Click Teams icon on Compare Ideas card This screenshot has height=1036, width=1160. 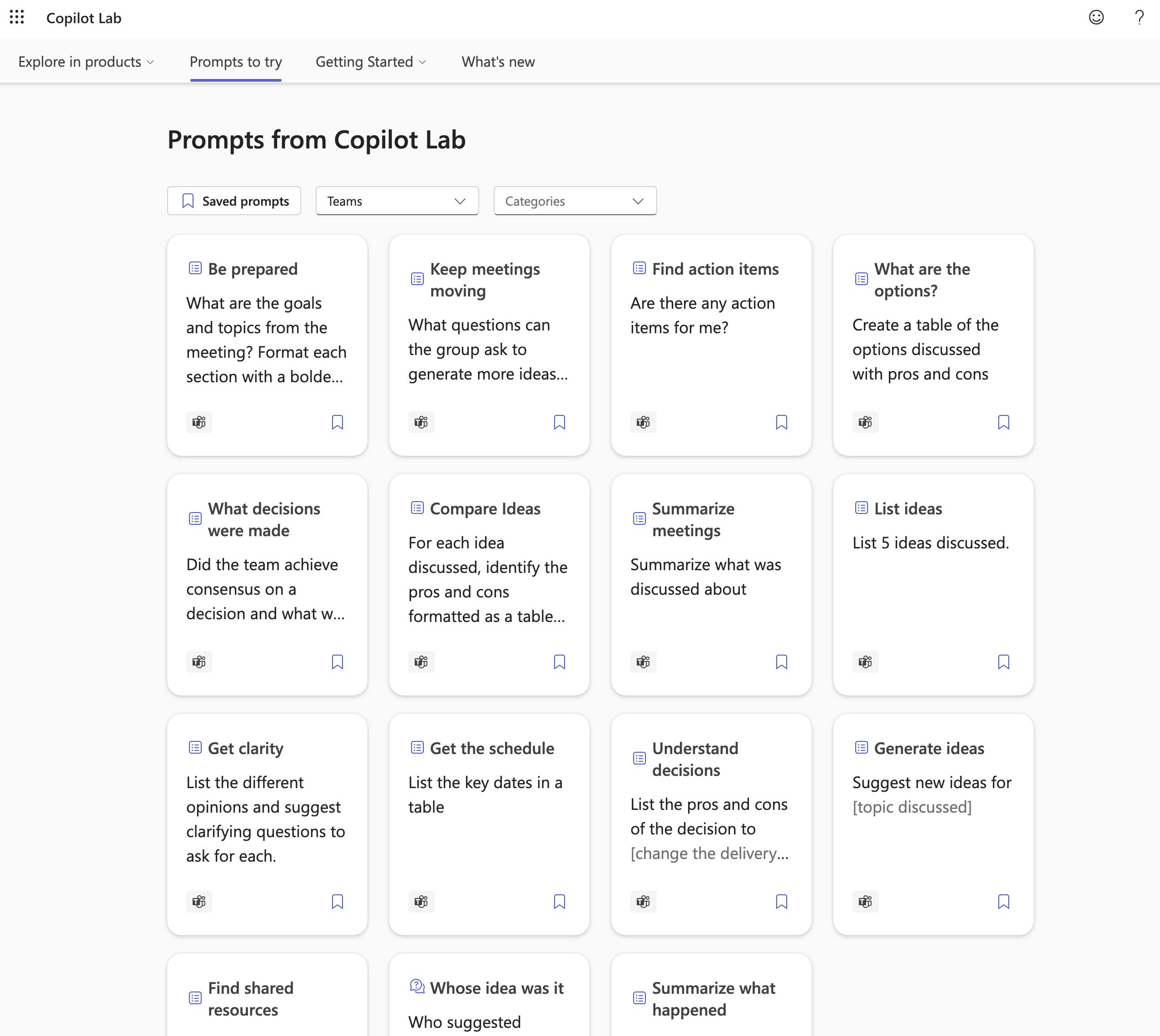click(x=421, y=662)
